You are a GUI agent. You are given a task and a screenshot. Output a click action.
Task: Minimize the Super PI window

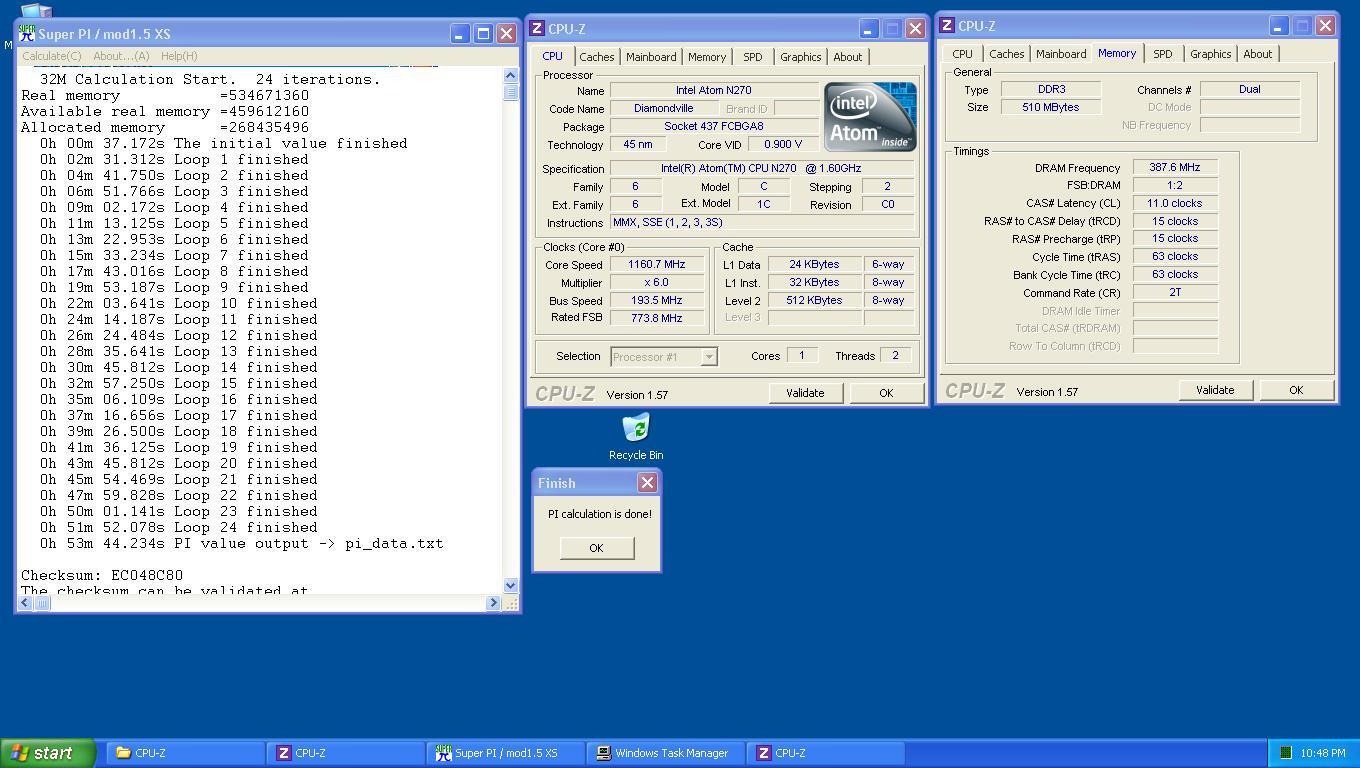pos(459,33)
